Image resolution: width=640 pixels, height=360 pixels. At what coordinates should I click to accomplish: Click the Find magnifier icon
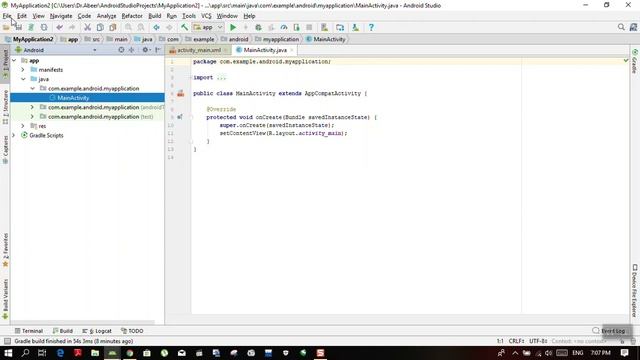point(129,27)
